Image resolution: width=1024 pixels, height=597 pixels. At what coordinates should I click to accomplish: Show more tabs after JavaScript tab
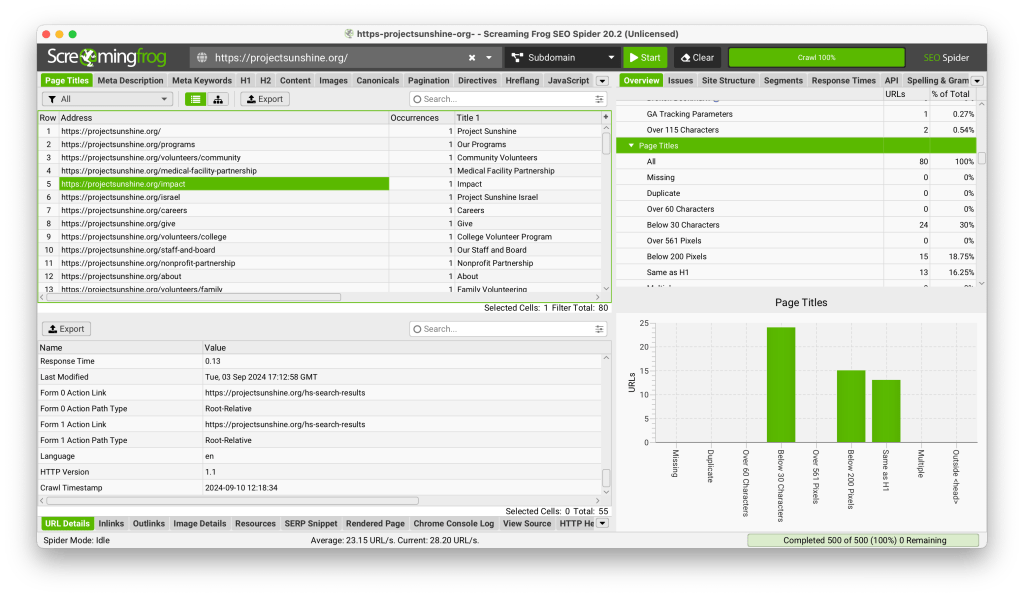602,81
